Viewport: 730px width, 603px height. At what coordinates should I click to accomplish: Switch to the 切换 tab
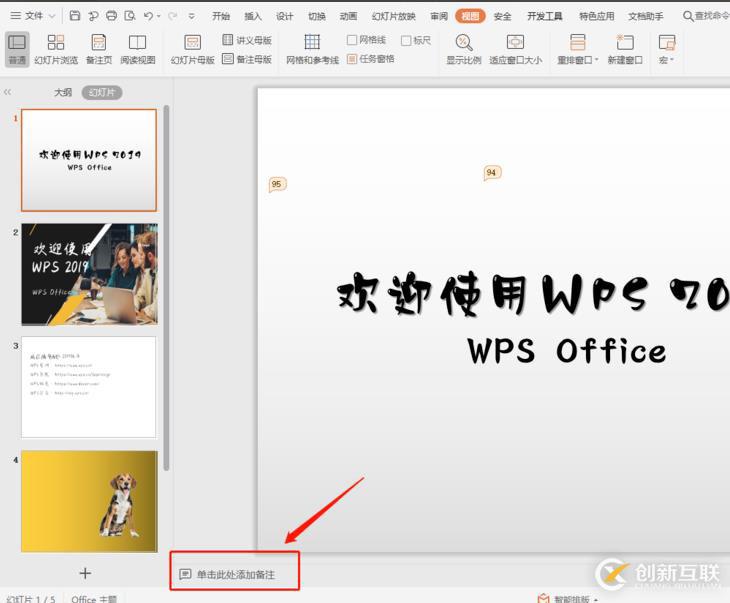pos(317,16)
